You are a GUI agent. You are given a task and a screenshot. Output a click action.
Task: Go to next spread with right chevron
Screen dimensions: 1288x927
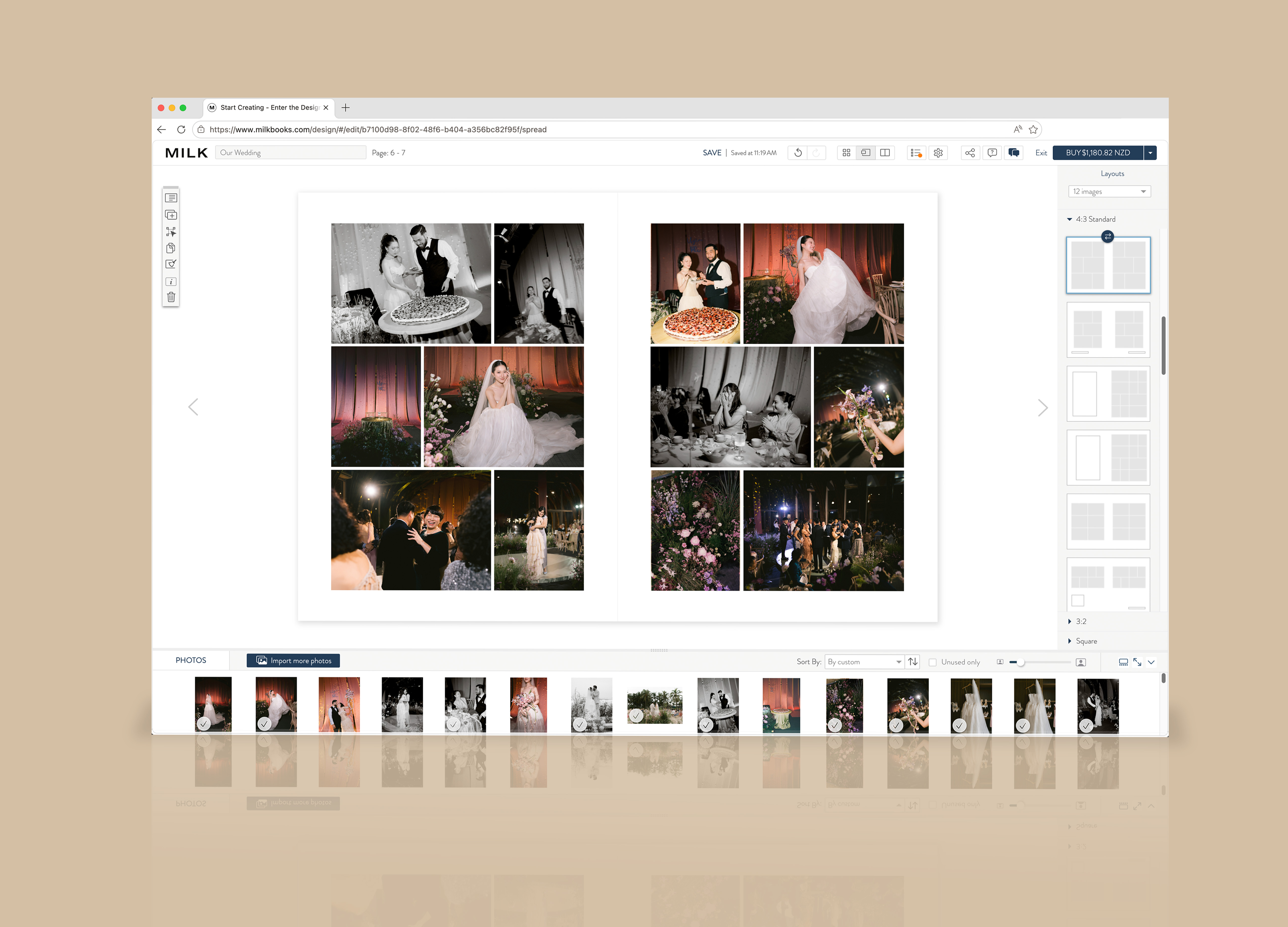click(1043, 408)
